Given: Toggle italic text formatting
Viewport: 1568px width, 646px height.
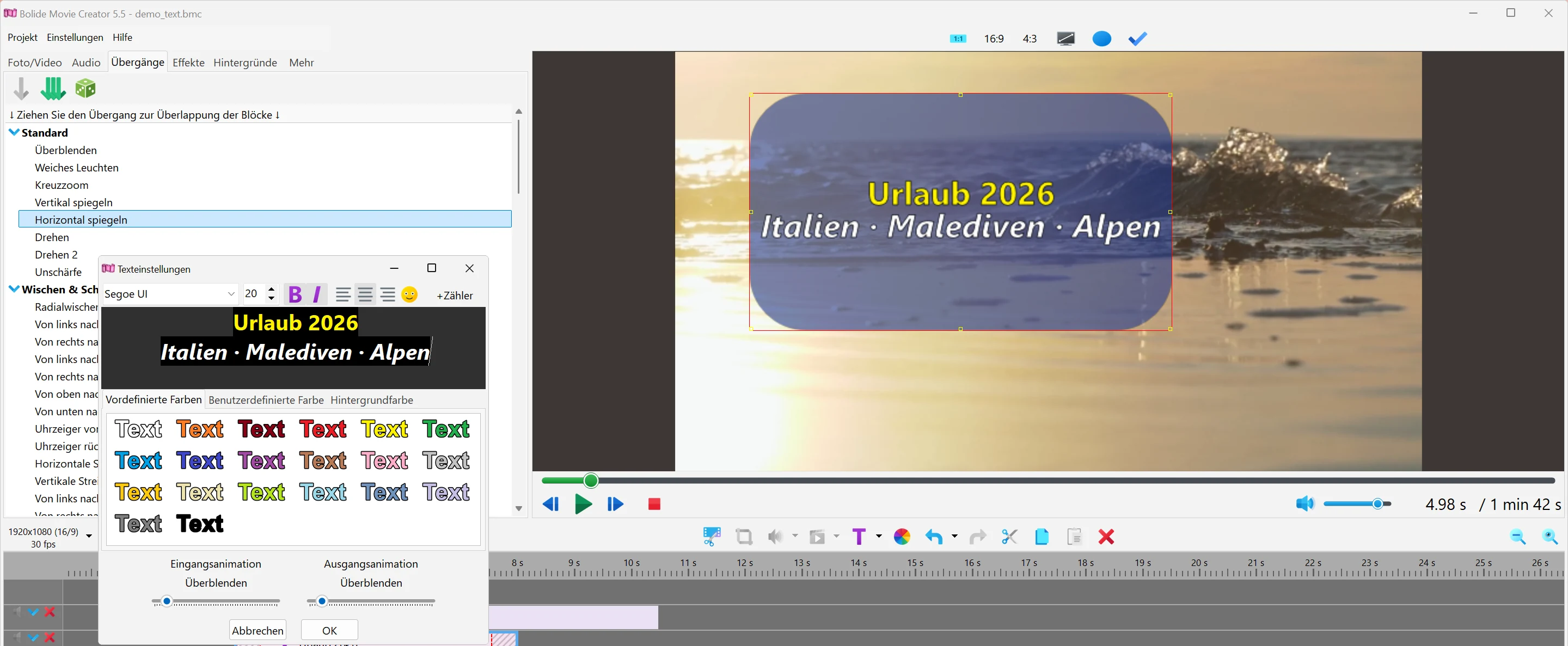Looking at the screenshot, I should tap(316, 295).
